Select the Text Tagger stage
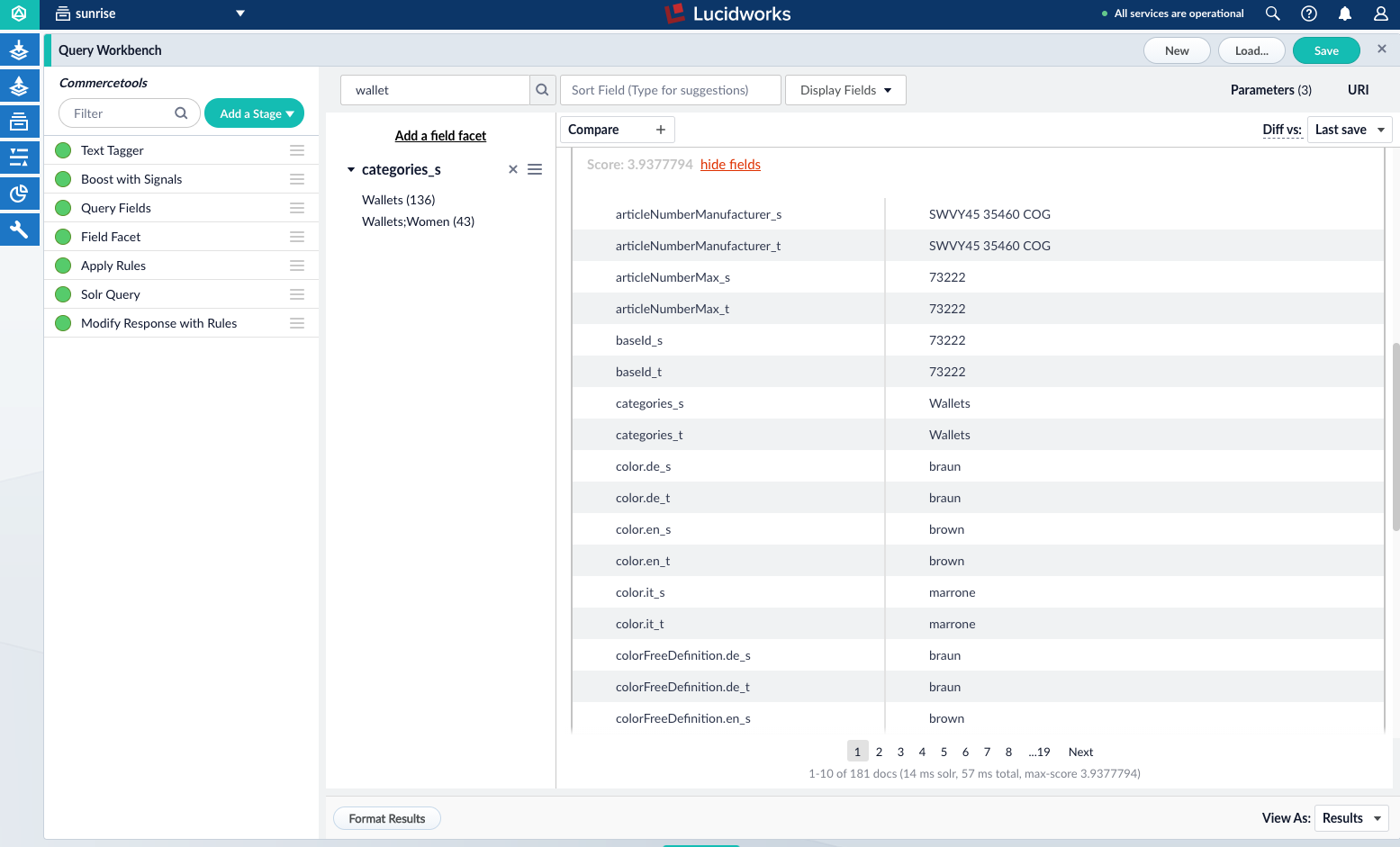 click(x=113, y=150)
